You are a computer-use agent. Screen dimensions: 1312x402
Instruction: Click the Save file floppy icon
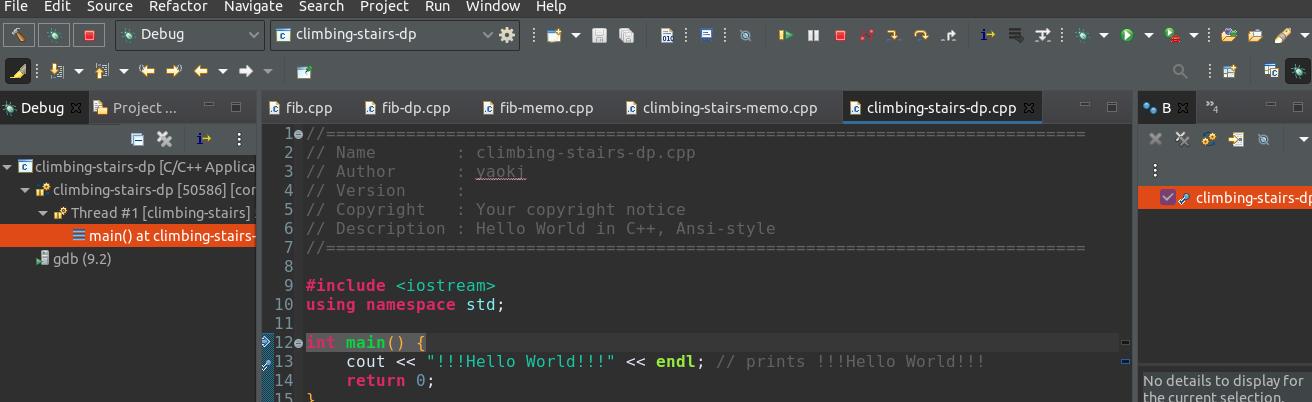tap(600, 35)
